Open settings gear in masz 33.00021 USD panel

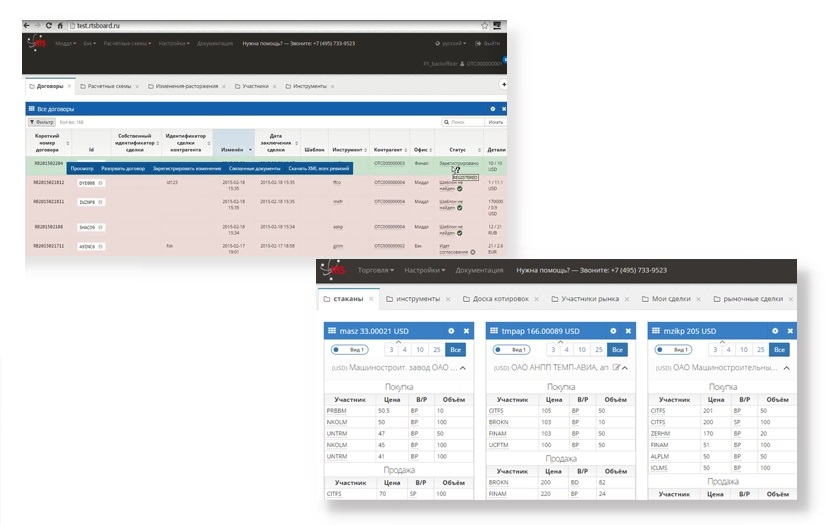[x=451, y=331]
